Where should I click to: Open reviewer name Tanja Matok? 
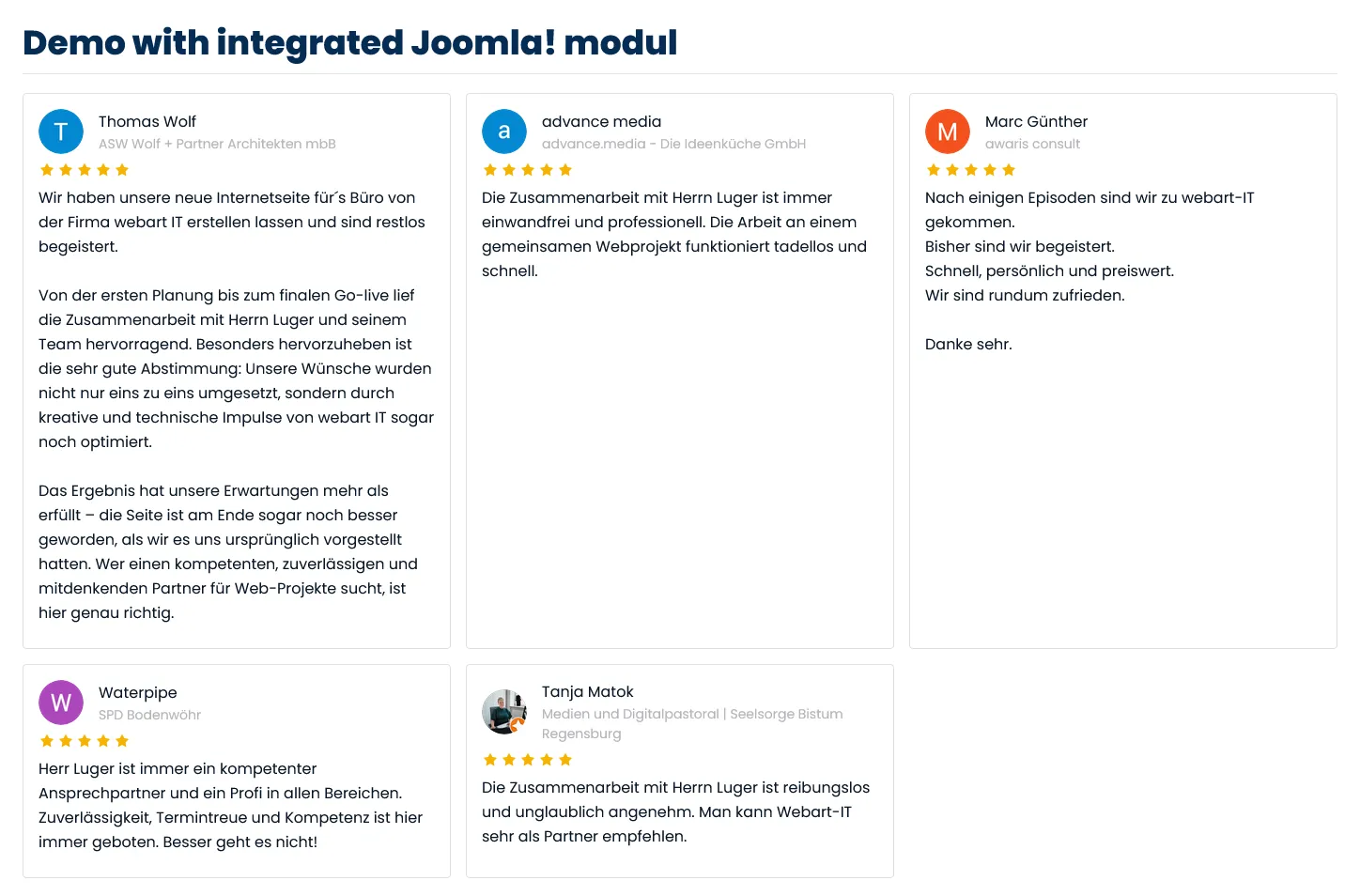[588, 691]
